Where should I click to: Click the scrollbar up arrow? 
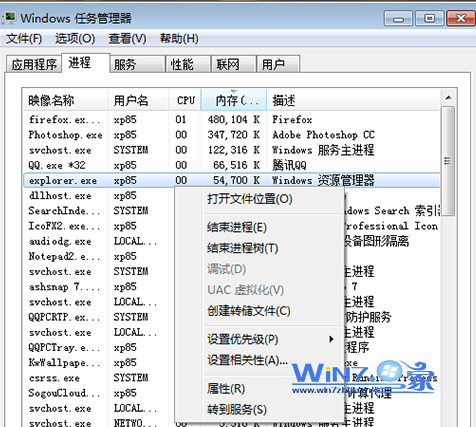pyautogui.click(x=448, y=98)
